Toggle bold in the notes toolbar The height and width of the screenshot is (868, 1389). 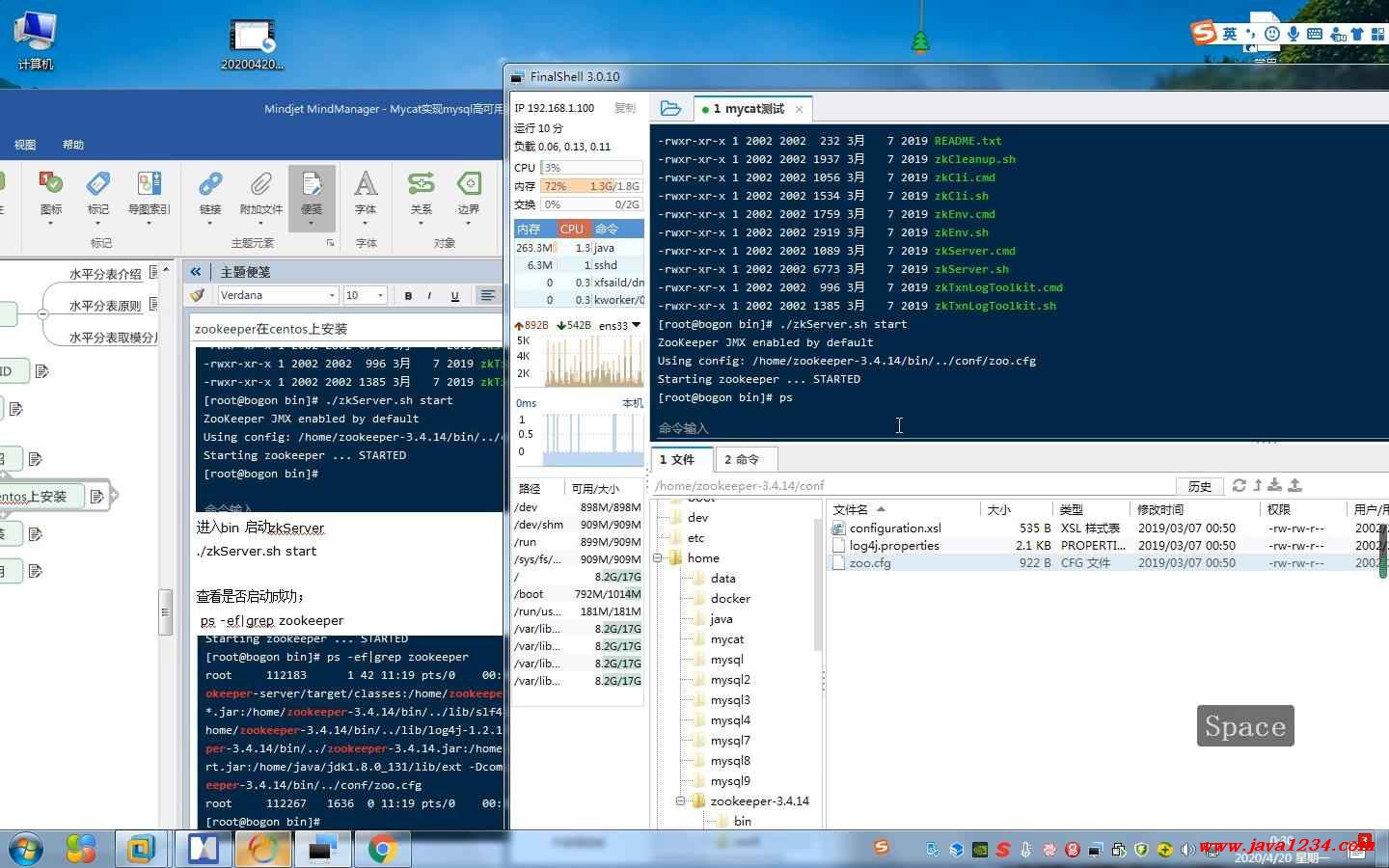[408, 295]
